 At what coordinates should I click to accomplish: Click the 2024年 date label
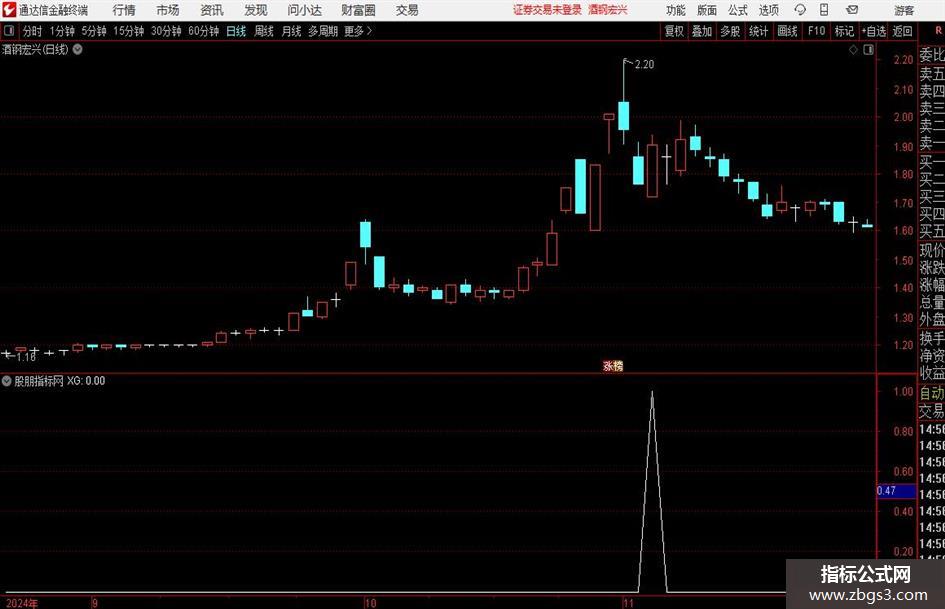(x=22, y=603)
